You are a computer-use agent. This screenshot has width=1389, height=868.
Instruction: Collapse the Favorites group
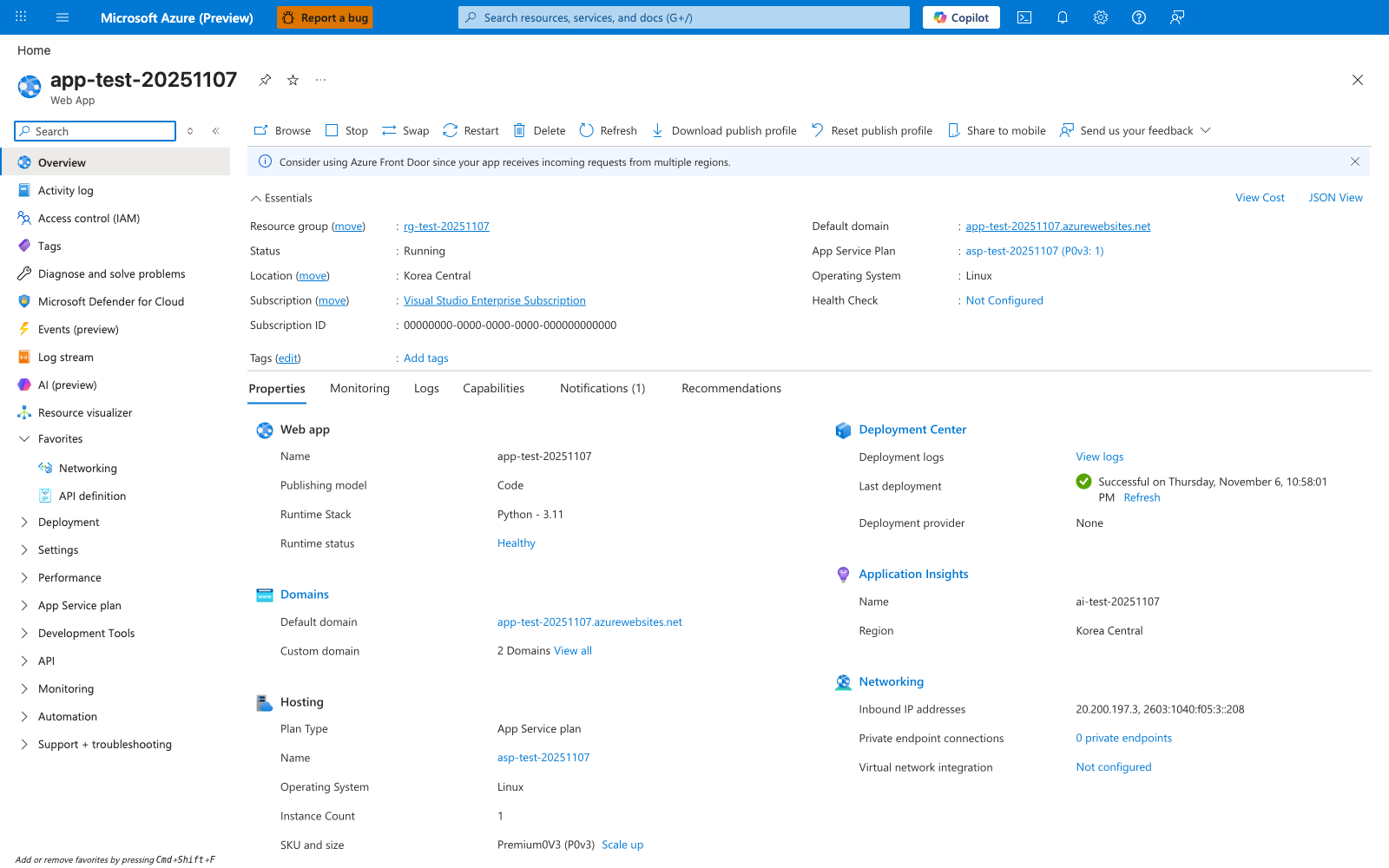click(24, 438)
